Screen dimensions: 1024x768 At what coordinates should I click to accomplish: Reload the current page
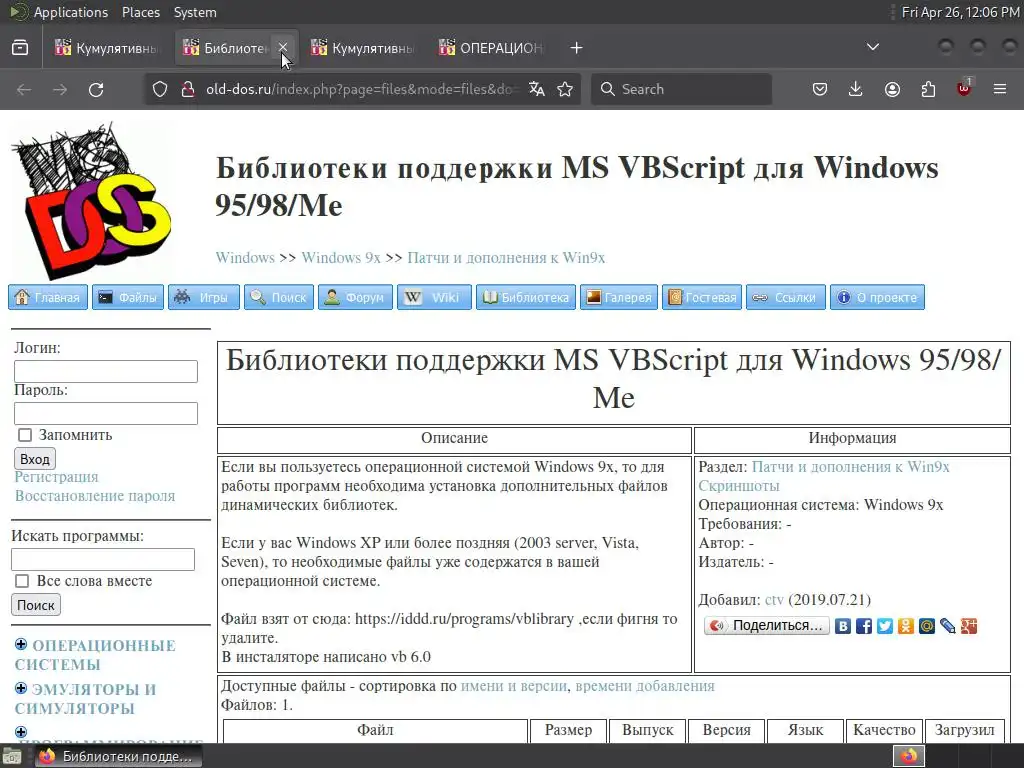pyautogui.click(x=96, y=89)
